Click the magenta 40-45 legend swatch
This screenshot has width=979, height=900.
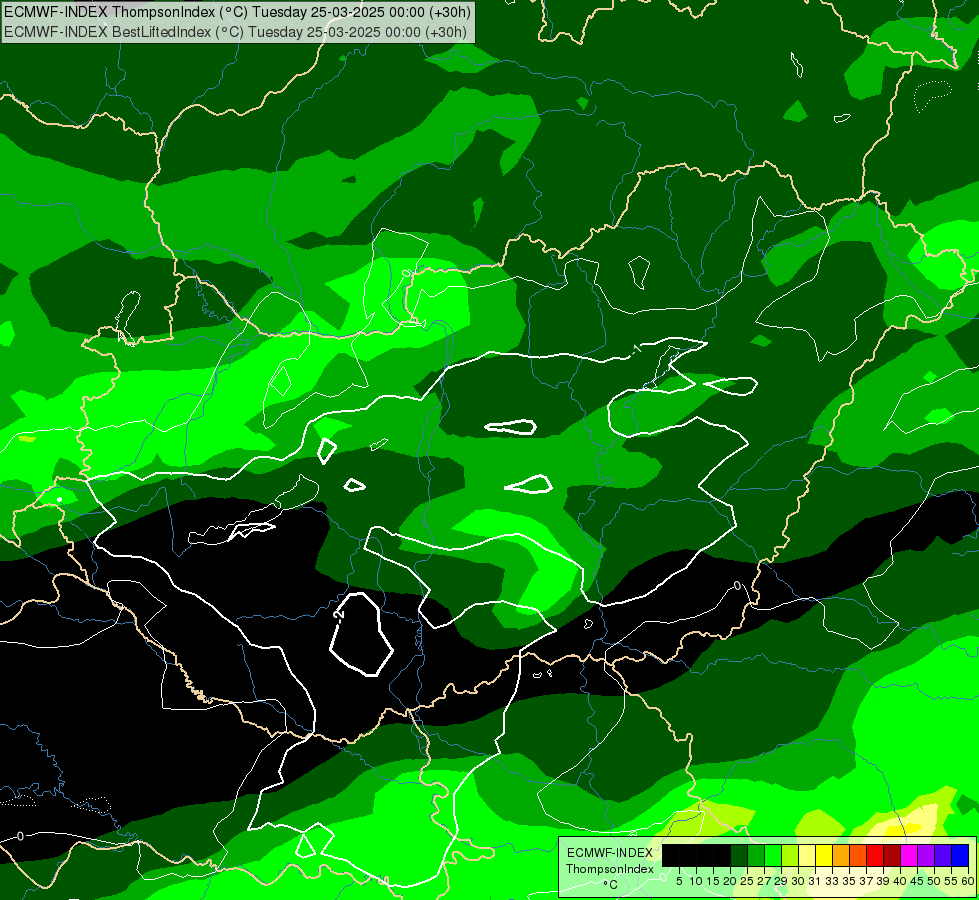[x=909, y=855]
